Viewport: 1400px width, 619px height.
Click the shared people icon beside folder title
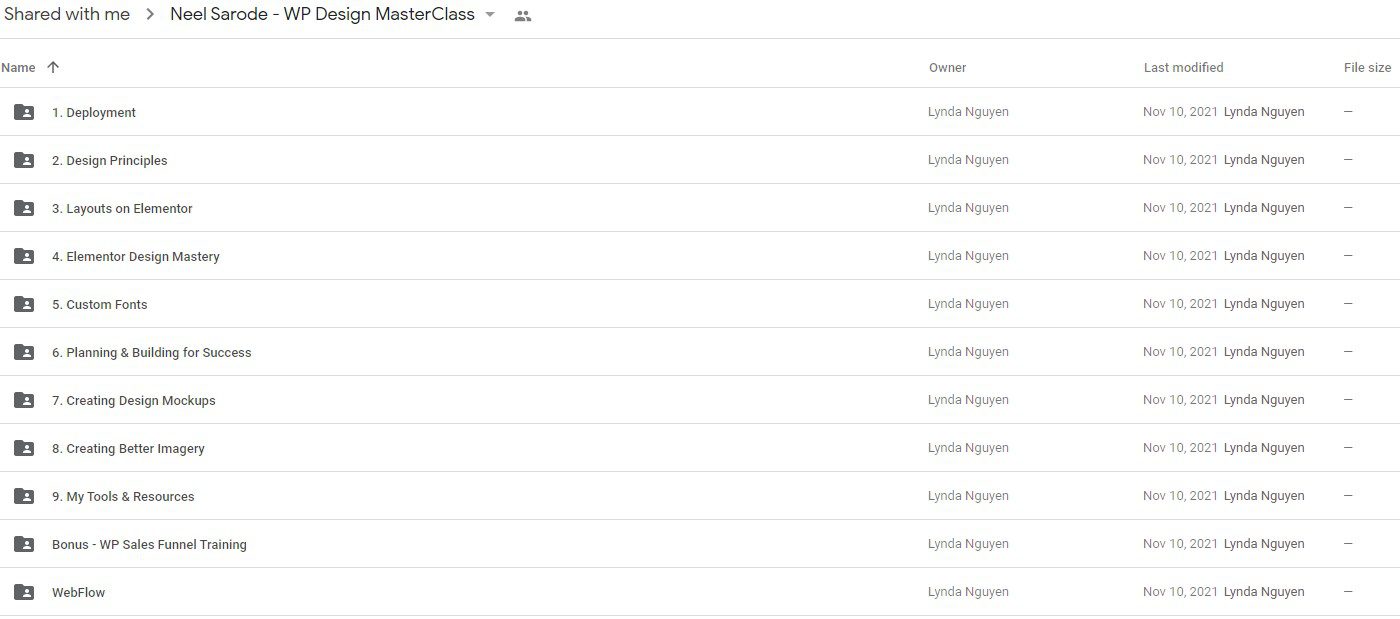coord(522,16)
